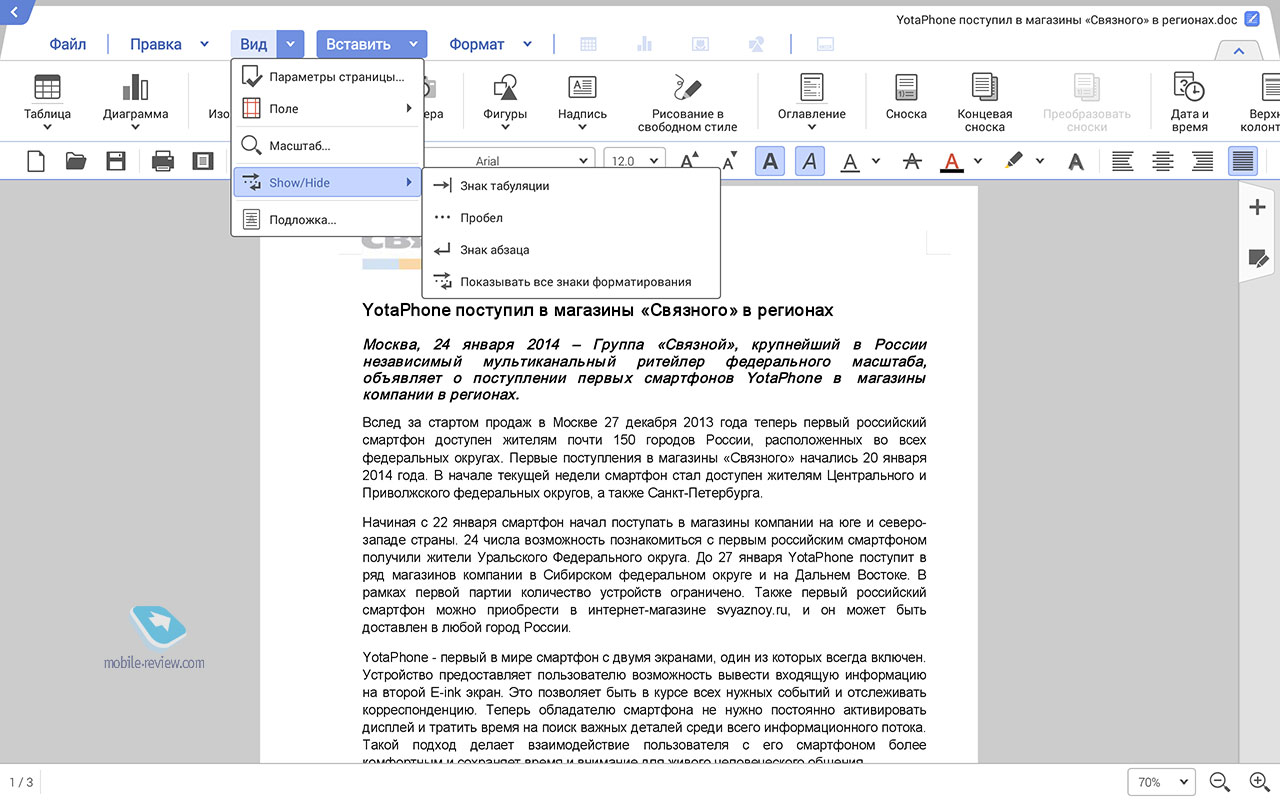The width and height of the screenshot is (1280, 800).
Task: Toggle Показывать все знаки форматирования
Action: click(x=571, y=282)
